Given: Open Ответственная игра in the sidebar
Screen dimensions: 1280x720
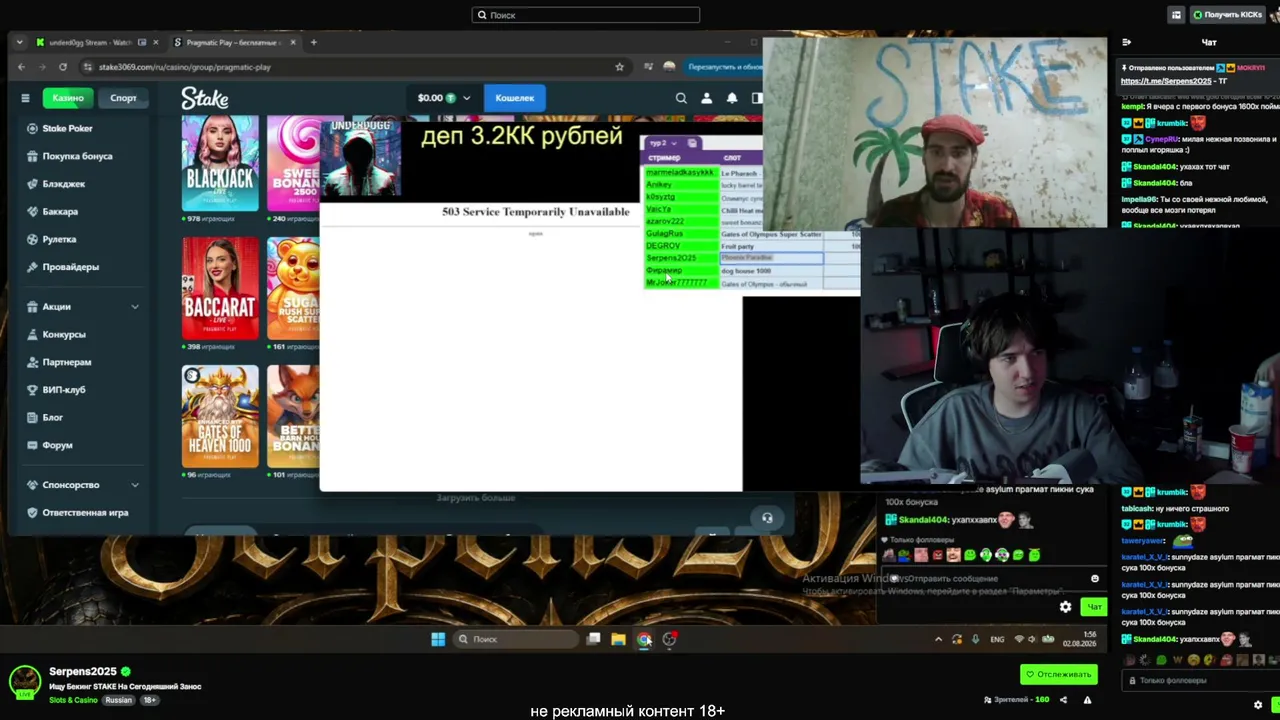Looking at the screenshot, I should pos(77,513).
